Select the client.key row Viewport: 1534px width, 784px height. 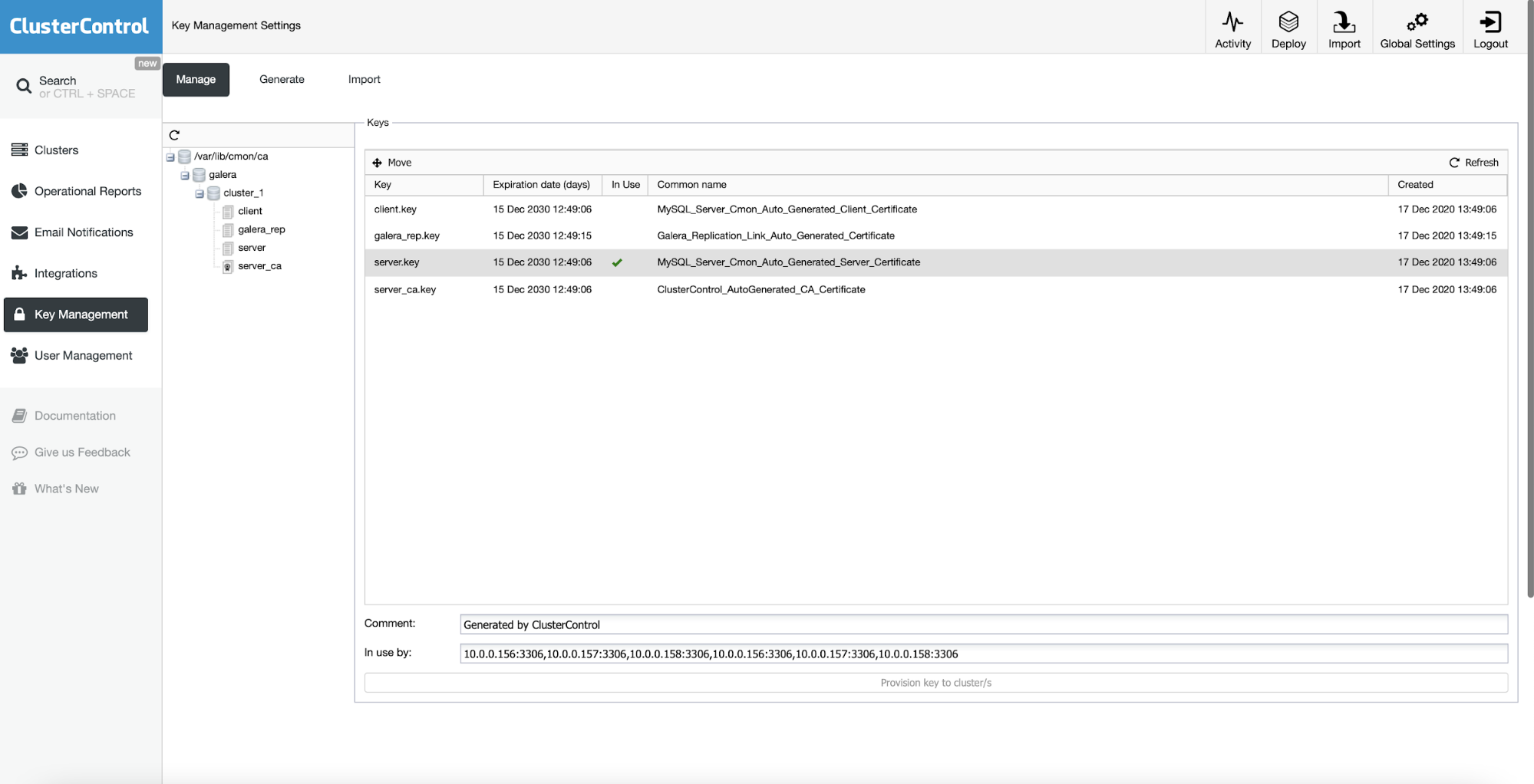(x=935, y=209)
